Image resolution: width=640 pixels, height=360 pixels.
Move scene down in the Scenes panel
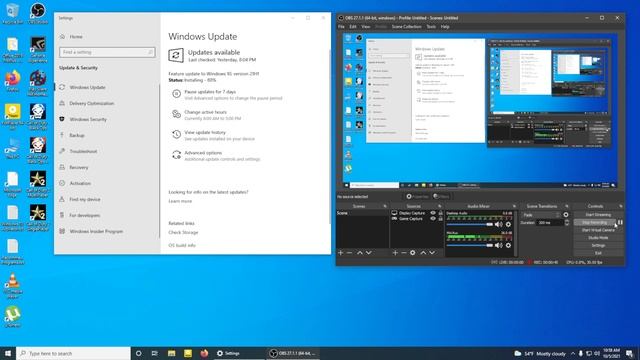coord(369,253)
